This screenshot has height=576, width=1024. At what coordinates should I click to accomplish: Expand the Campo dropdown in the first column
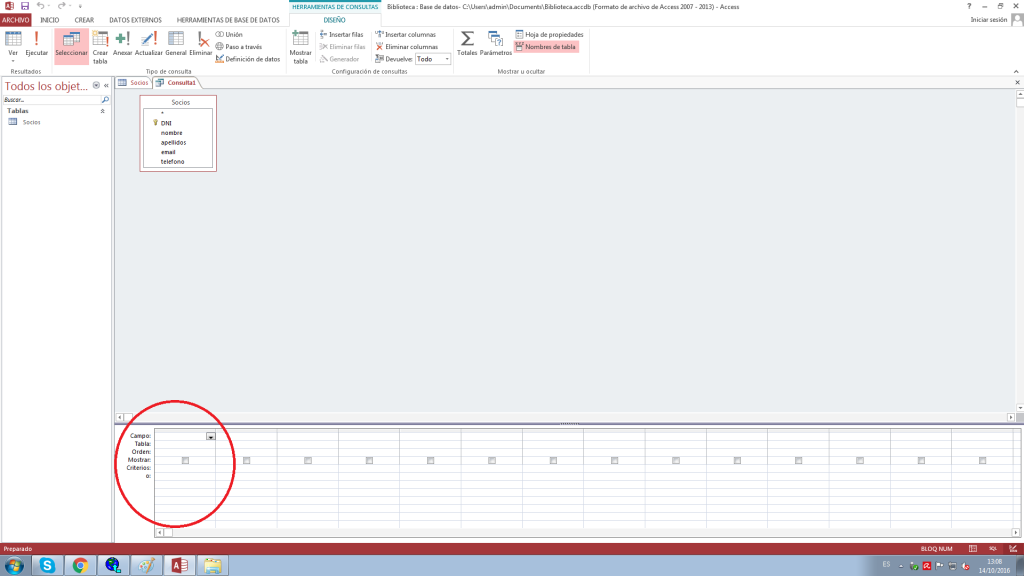[210, 436]
